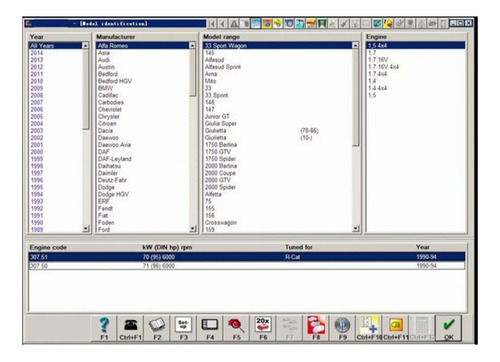The width and height of the screenshot is (500, 362).
Task: Click down arrow of Manufacturer list scrollbar
Action: click(x=192, y=229)
